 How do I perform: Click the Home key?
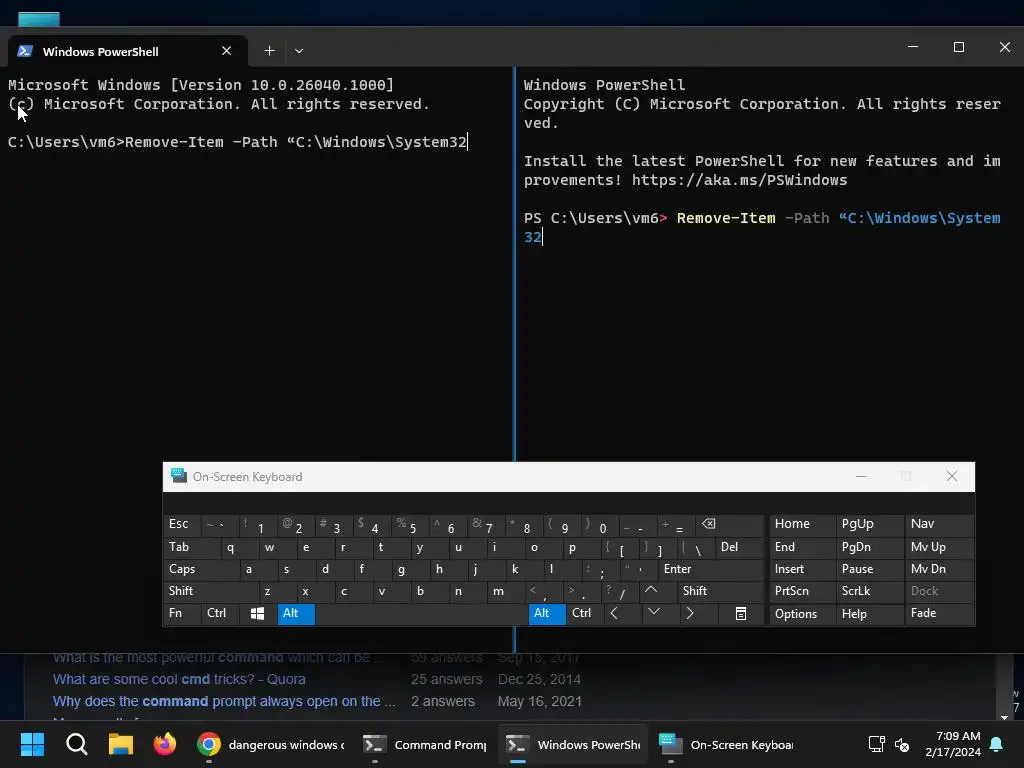[802, 524]
